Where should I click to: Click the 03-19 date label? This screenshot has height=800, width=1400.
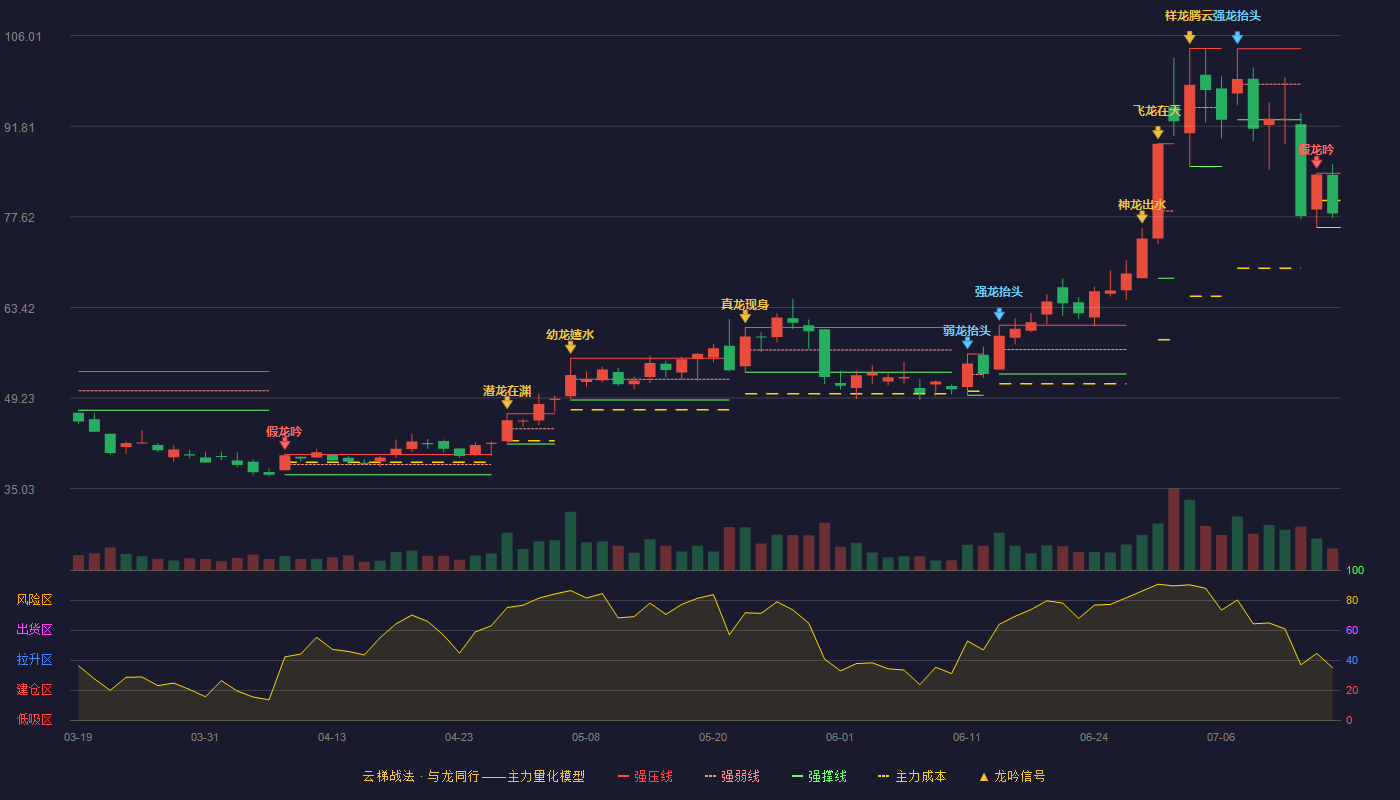[x=78, y=737]
